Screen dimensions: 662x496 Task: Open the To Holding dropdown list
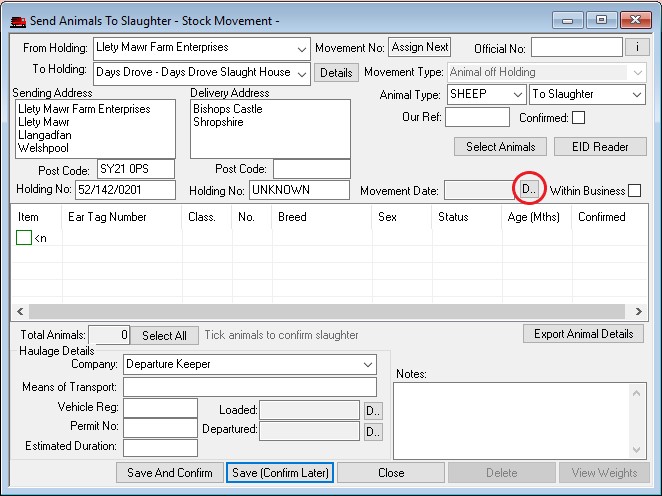[302, 72]
